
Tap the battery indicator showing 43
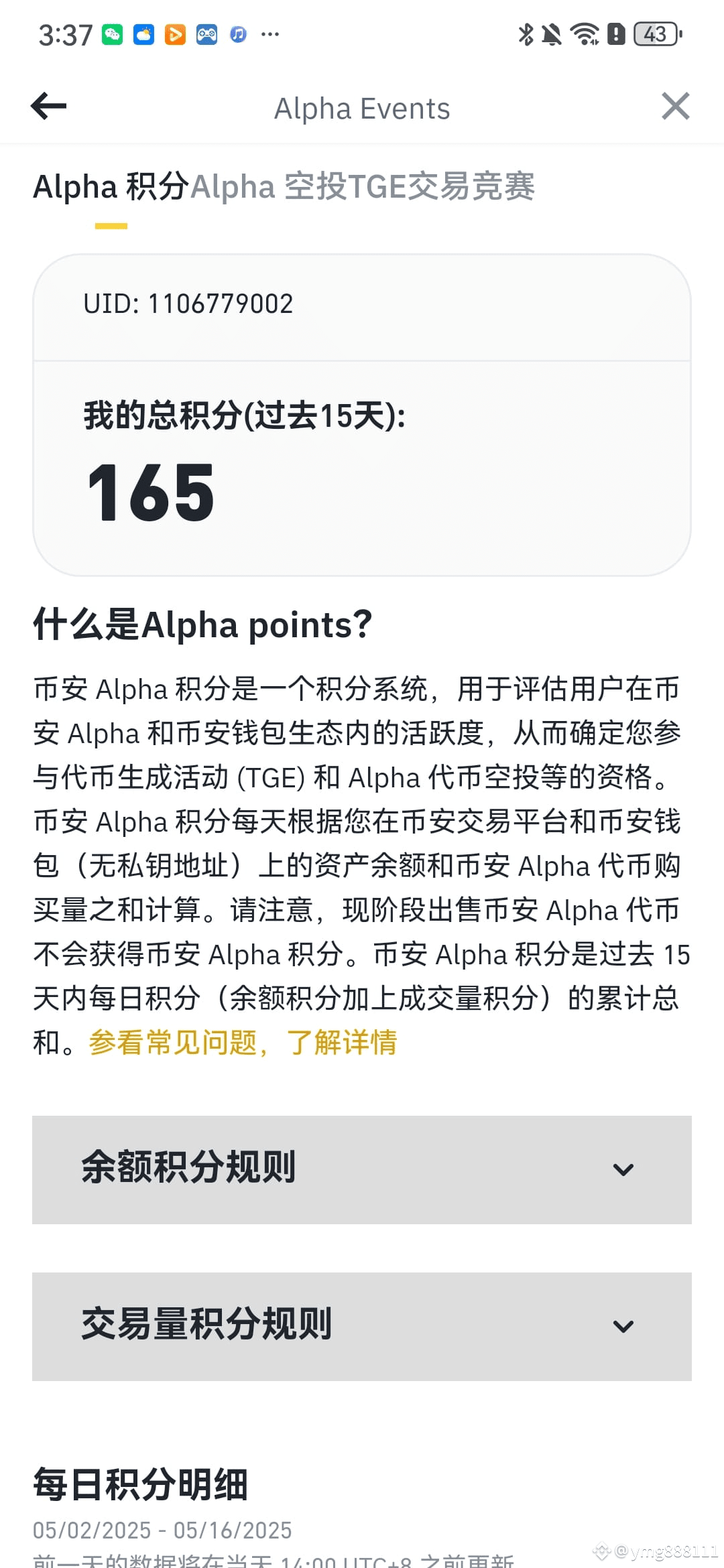click(658, 34)
